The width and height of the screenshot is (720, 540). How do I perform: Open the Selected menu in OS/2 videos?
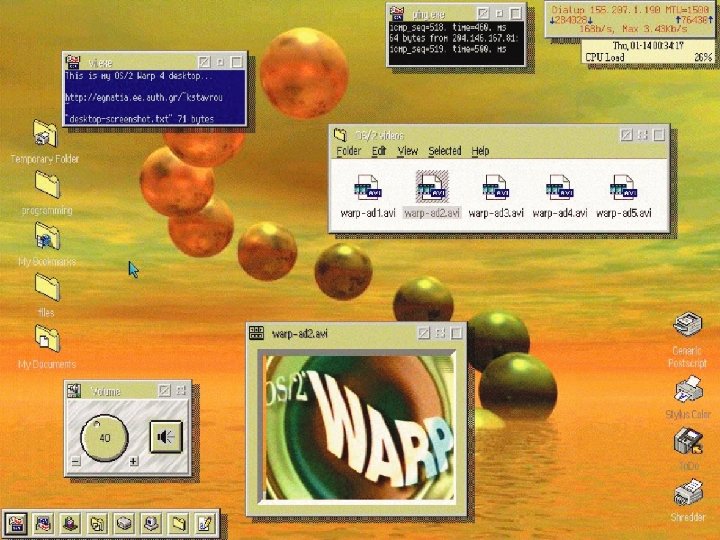444,151
